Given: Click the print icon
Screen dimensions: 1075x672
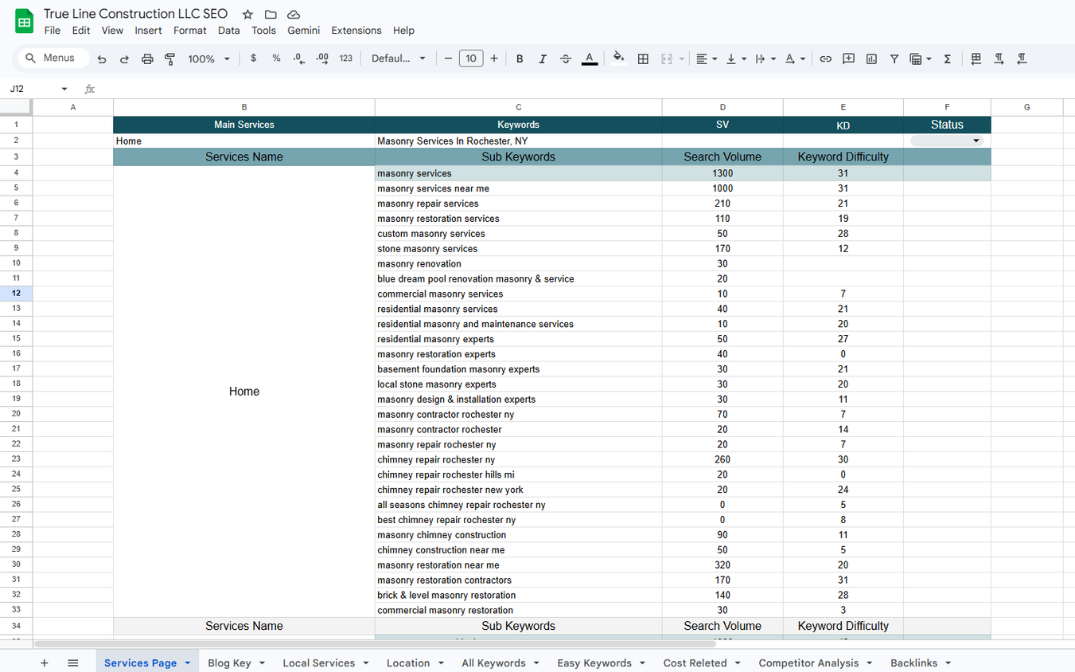Looking at the screenshot, I should [147, 59].
